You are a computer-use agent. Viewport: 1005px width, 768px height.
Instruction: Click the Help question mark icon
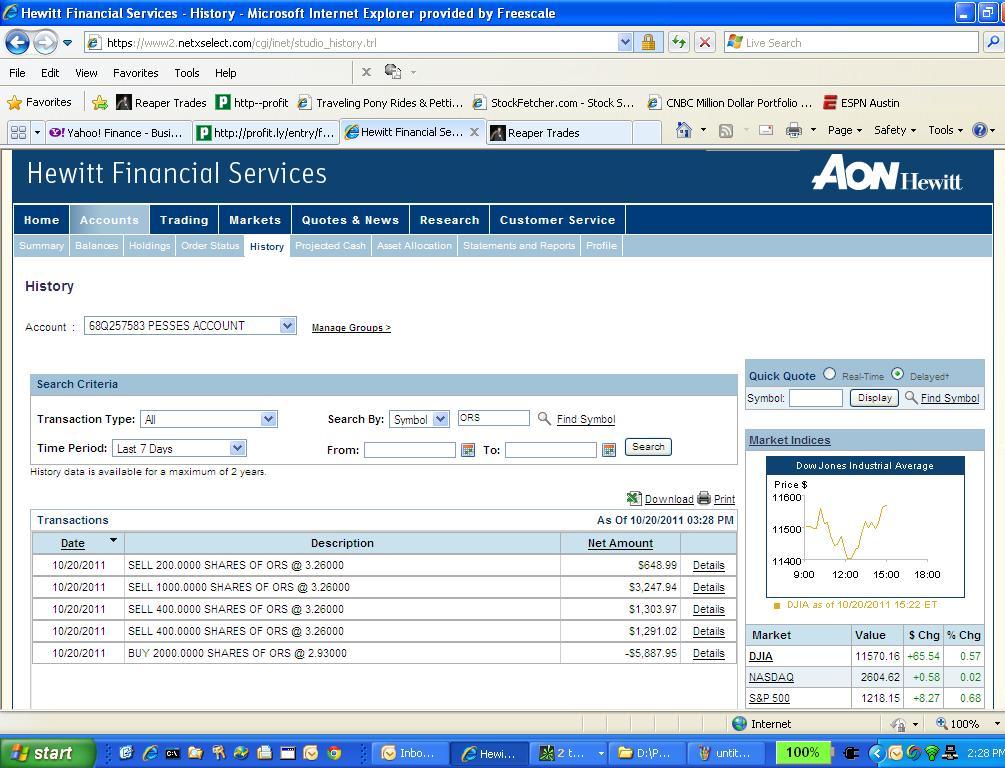pyautogui.click(x=979, y=131)
